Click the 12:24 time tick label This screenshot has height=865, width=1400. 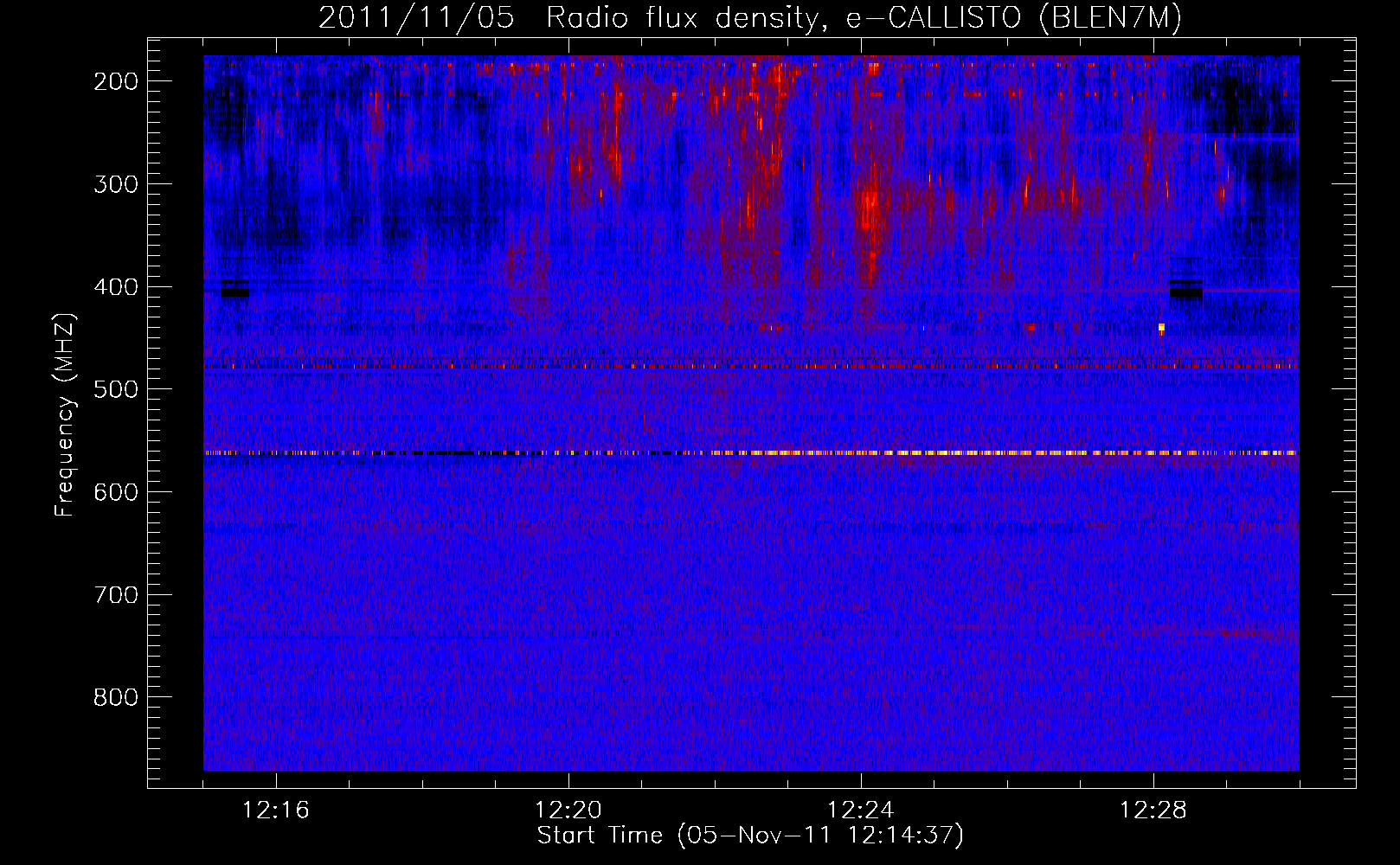coord(861,811)
